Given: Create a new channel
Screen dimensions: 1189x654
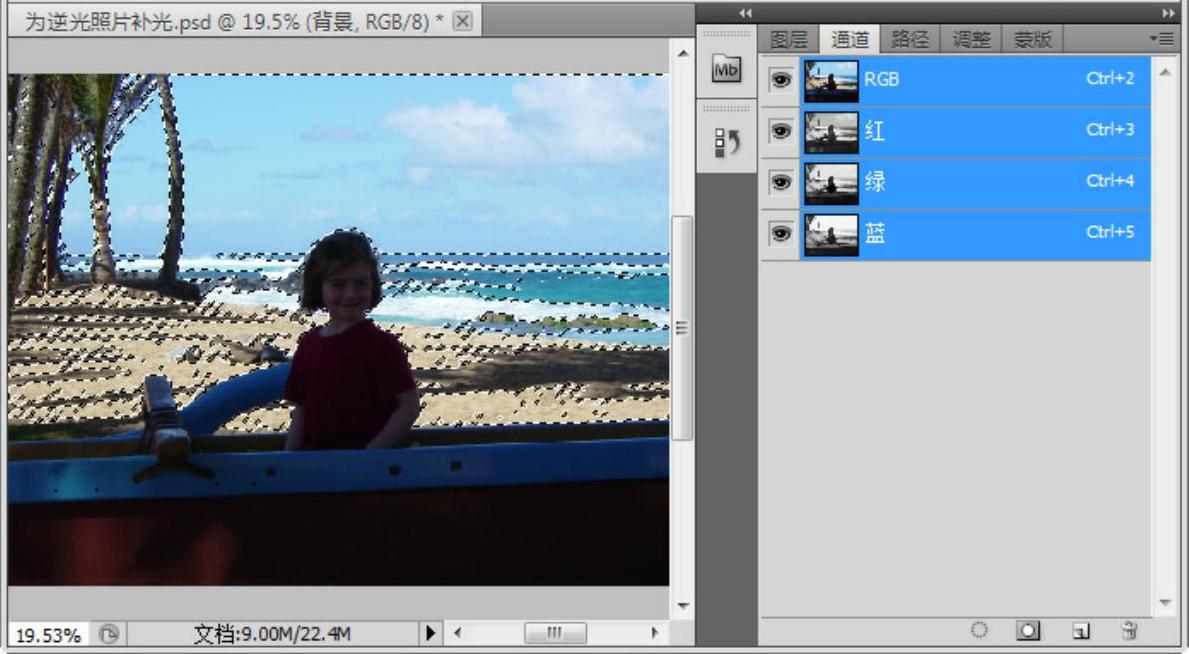Looking at the screenshot, I should (1080, 631).
